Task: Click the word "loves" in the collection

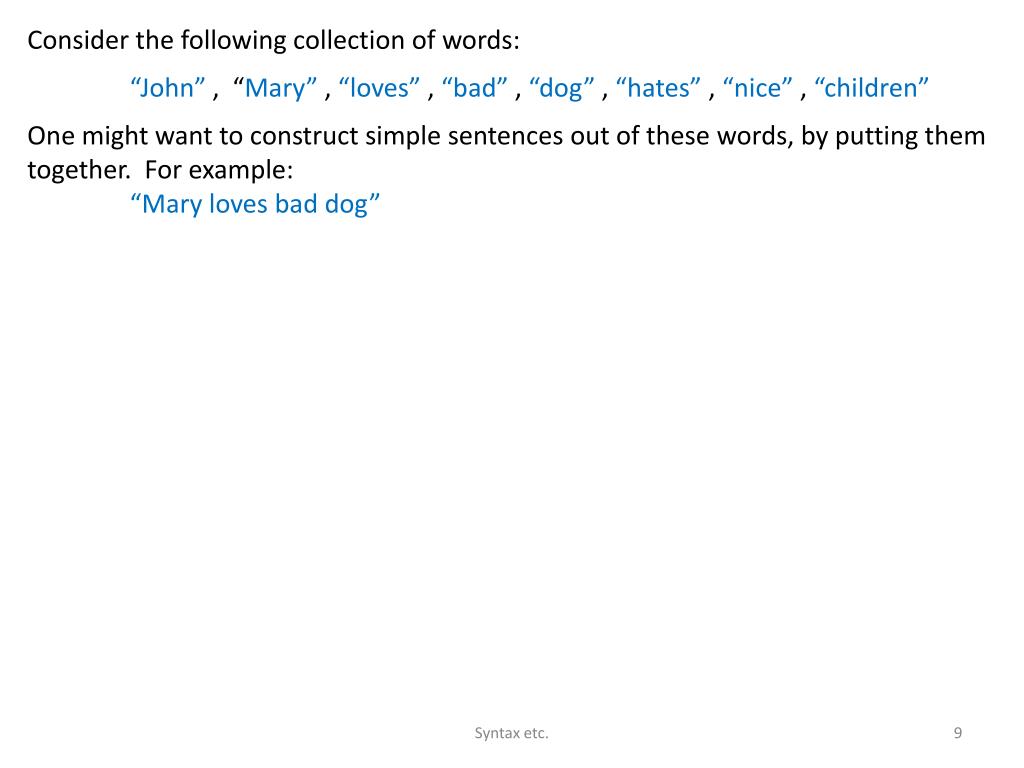Action: [x=379, y=88]
